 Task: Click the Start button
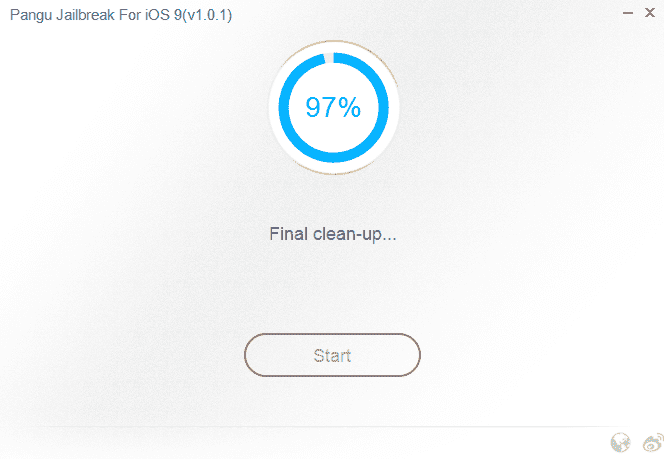tap(332, 355)
